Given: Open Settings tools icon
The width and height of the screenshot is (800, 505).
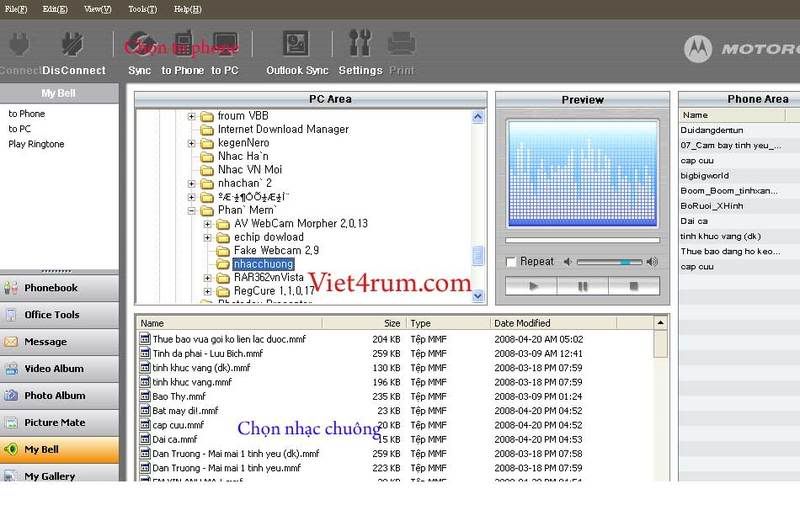Looking at the screenshot, I should pos(360,43).
